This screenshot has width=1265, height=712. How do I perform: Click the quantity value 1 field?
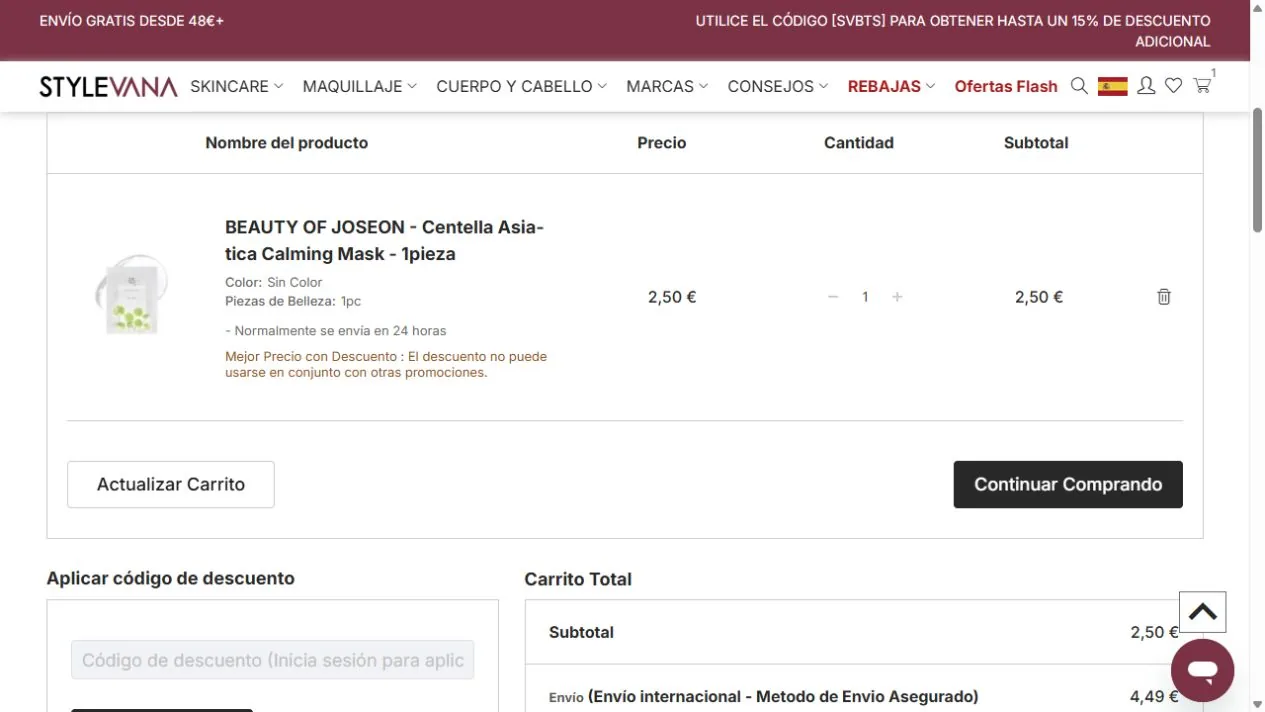coord(865,297)
